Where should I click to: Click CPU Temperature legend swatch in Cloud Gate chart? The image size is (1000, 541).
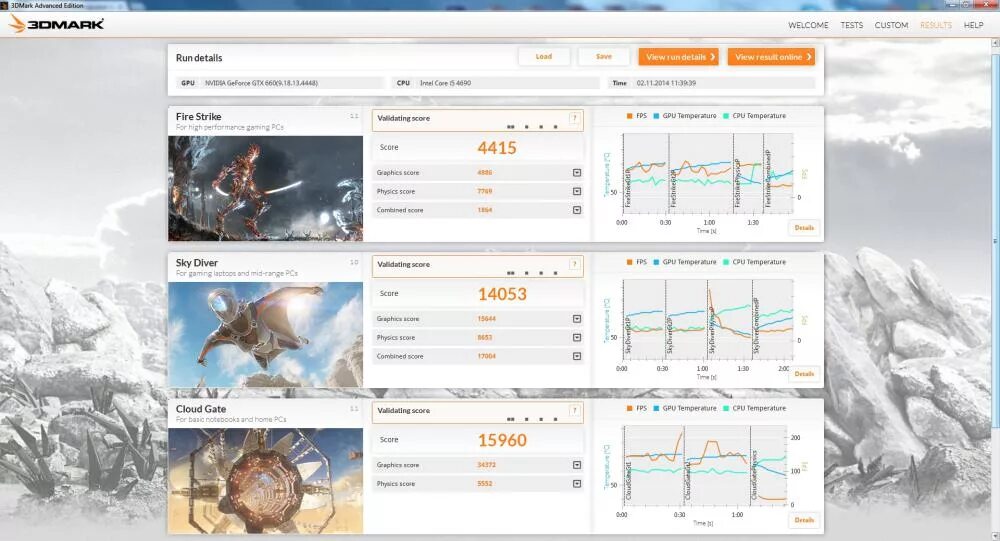726,408
